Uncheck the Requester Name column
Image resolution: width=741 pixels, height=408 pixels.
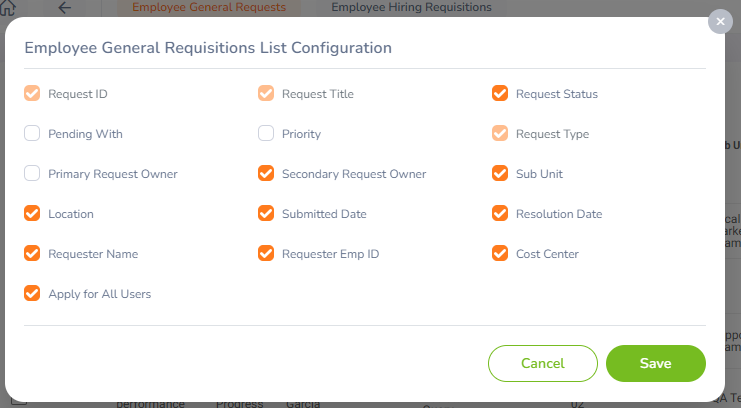click(32, 253)
